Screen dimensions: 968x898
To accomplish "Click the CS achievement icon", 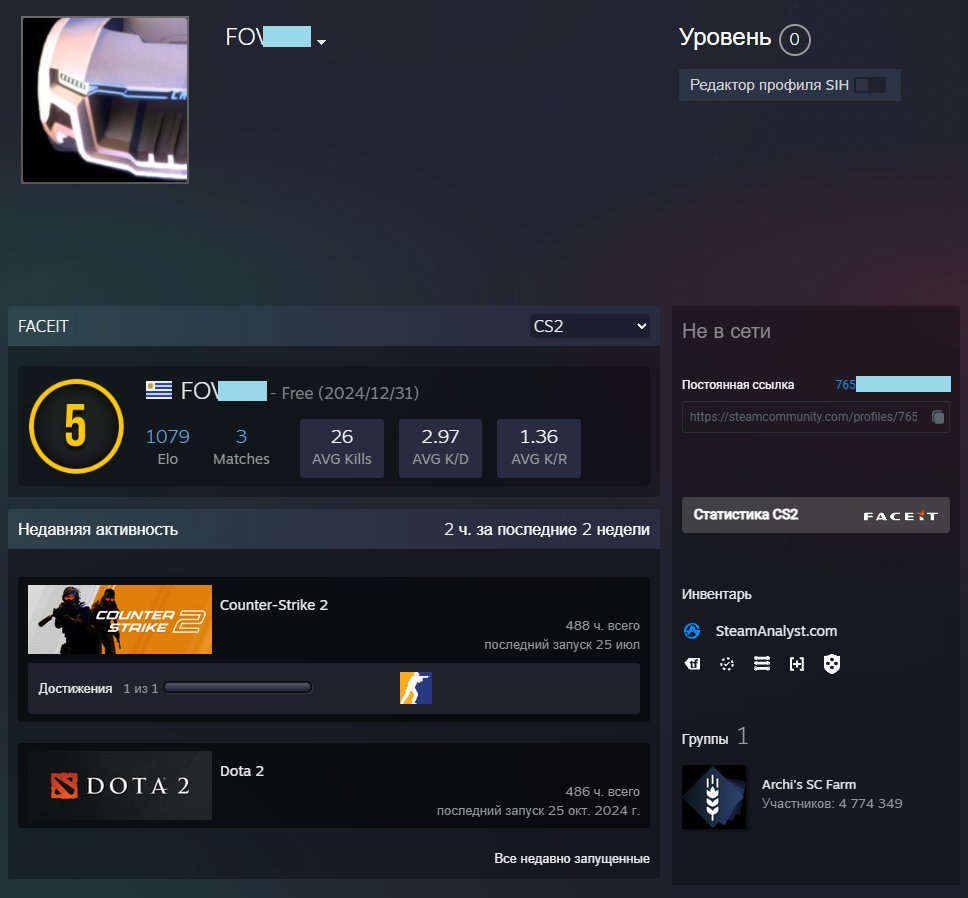I will point(415,688).
